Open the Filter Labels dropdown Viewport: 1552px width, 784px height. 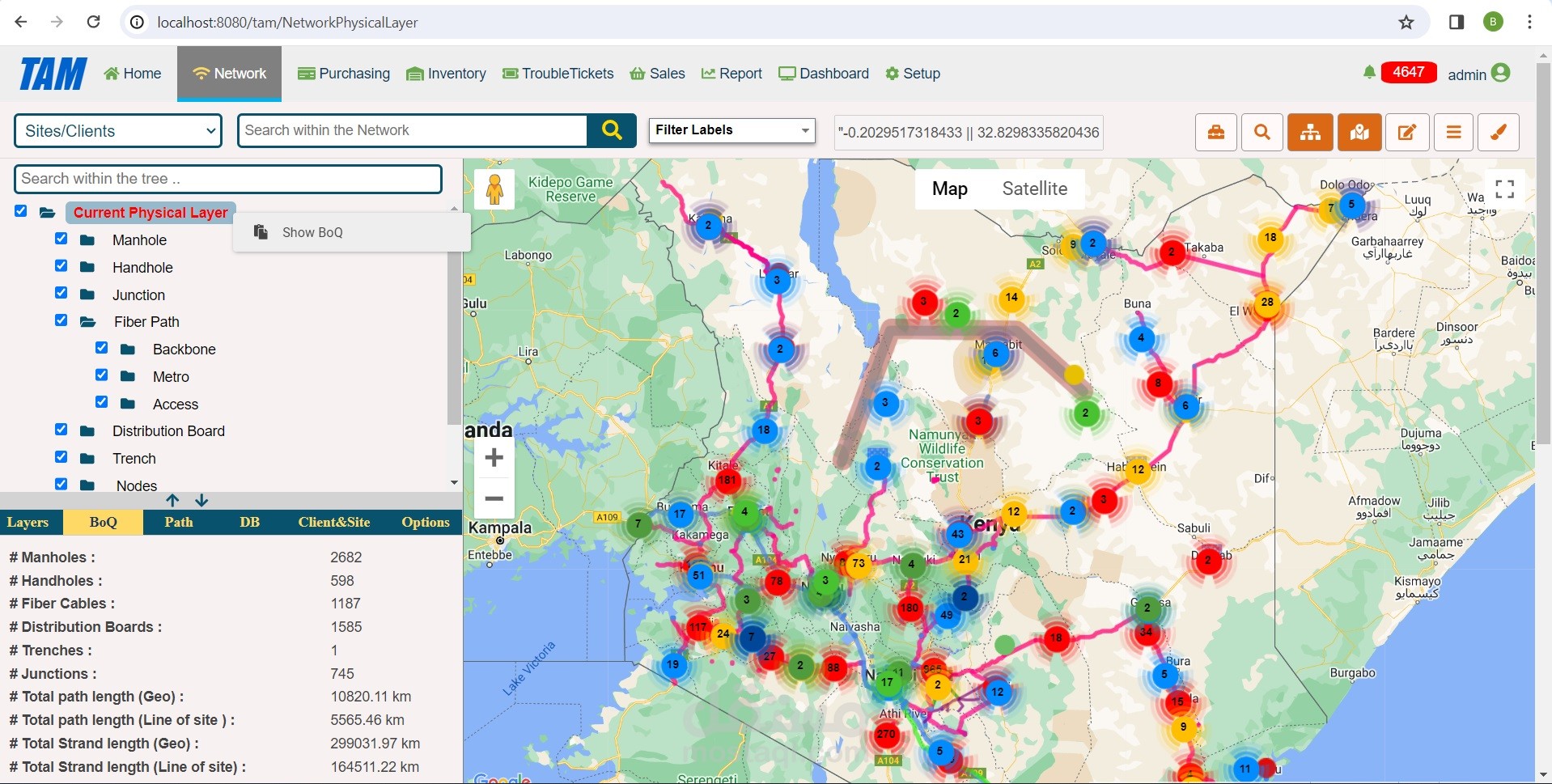[x=731, y=130]
